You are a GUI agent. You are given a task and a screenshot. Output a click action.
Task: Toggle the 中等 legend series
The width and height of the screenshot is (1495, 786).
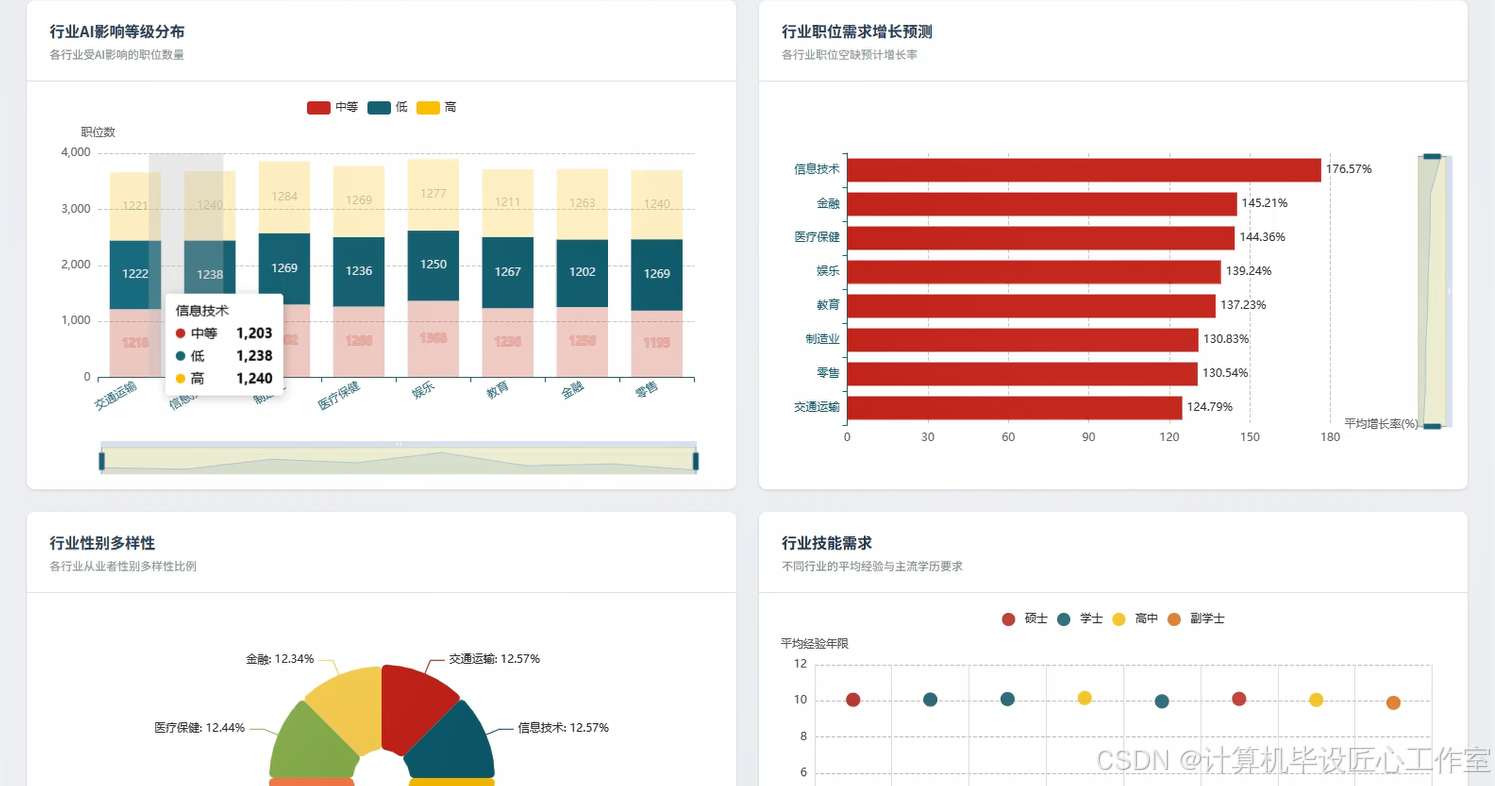tap(332, 107)
